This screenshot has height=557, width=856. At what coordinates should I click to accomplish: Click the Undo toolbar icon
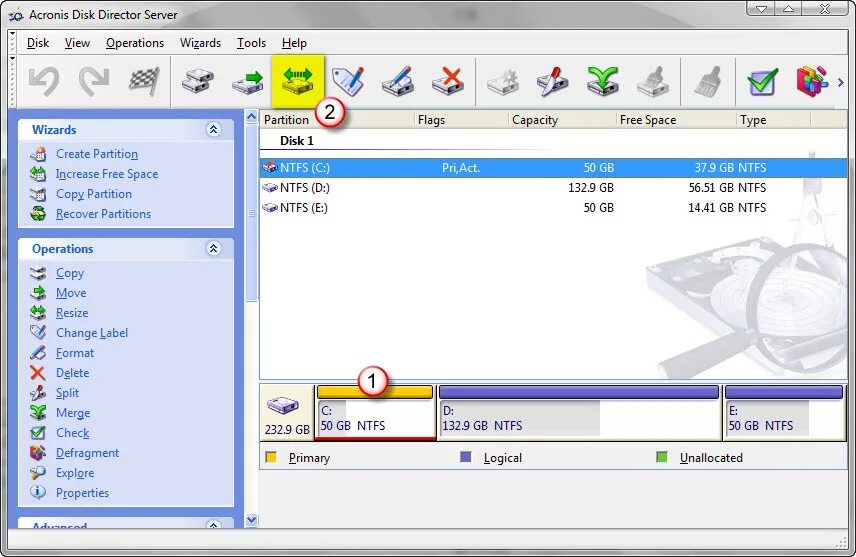pos(44,81)
